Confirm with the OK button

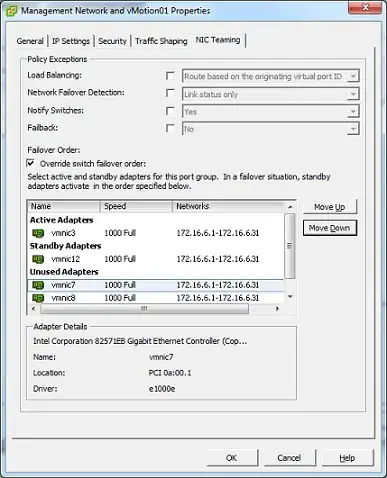point(232,458)
